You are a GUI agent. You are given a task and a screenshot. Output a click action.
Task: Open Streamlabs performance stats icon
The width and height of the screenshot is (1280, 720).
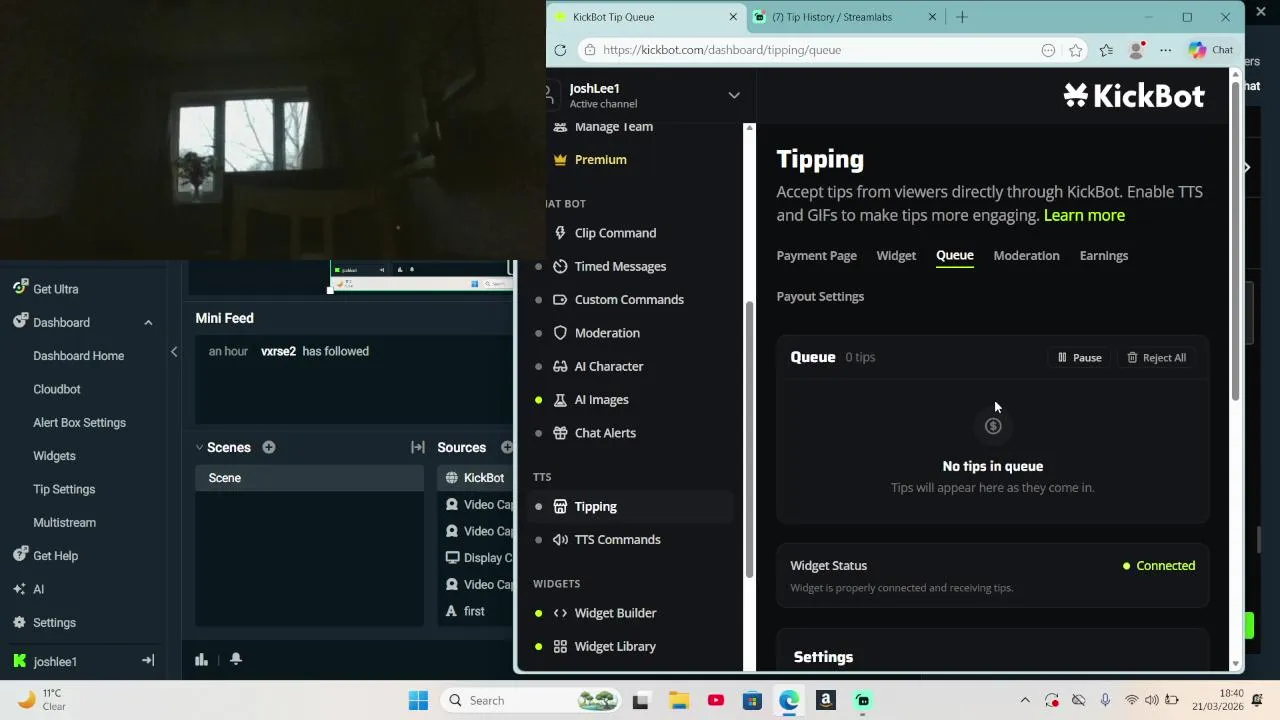point(201,659)
